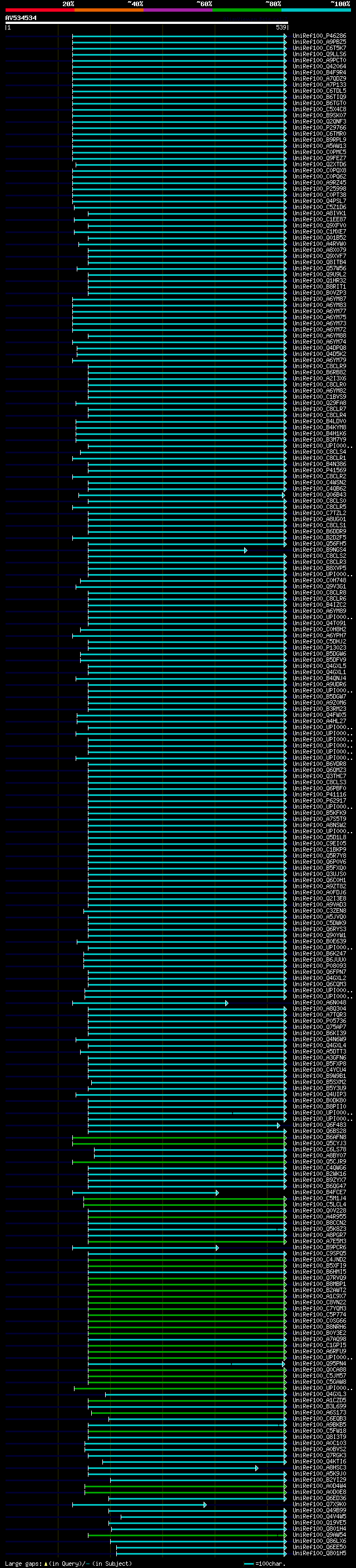The height and width of the screenshot is (1568, 356).
Task: Click the short alignment bar for UniRef100_B9NGS4
Action: 167,550
